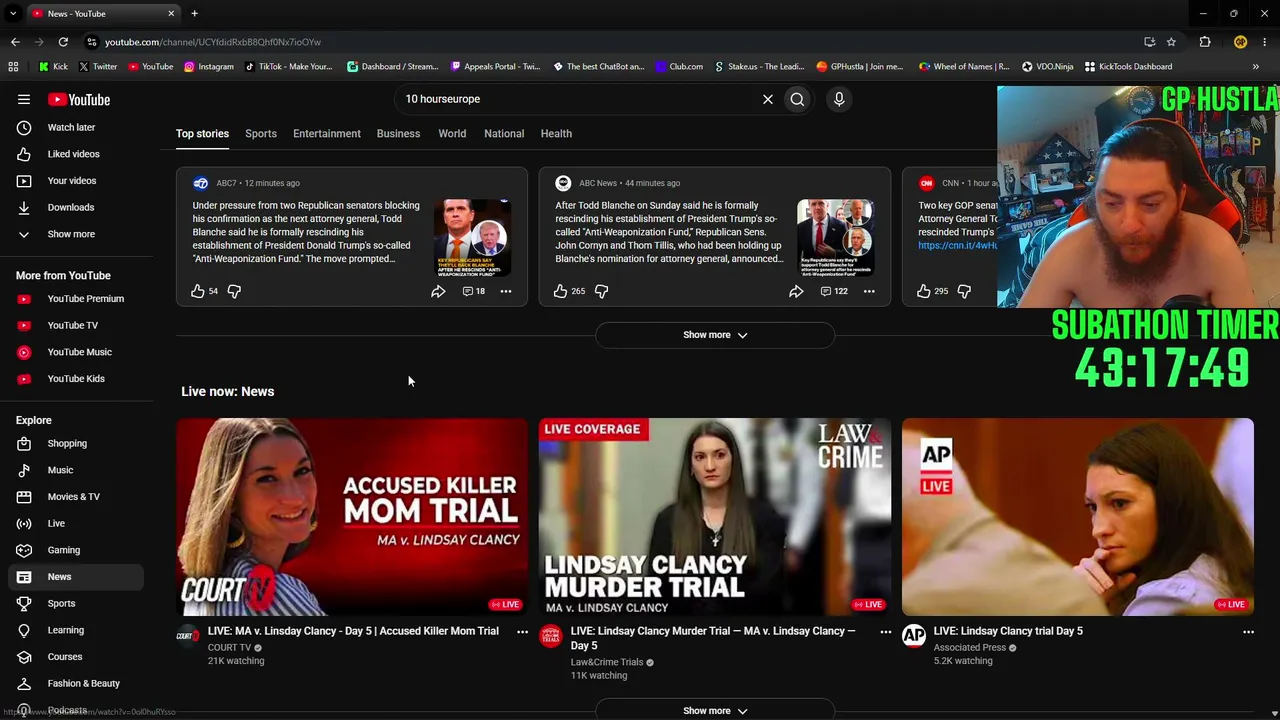This screenshot has width=1280, height=720.
Task: Clear the search box with the X
Action: pyautogui.click(x=768, y=99)
